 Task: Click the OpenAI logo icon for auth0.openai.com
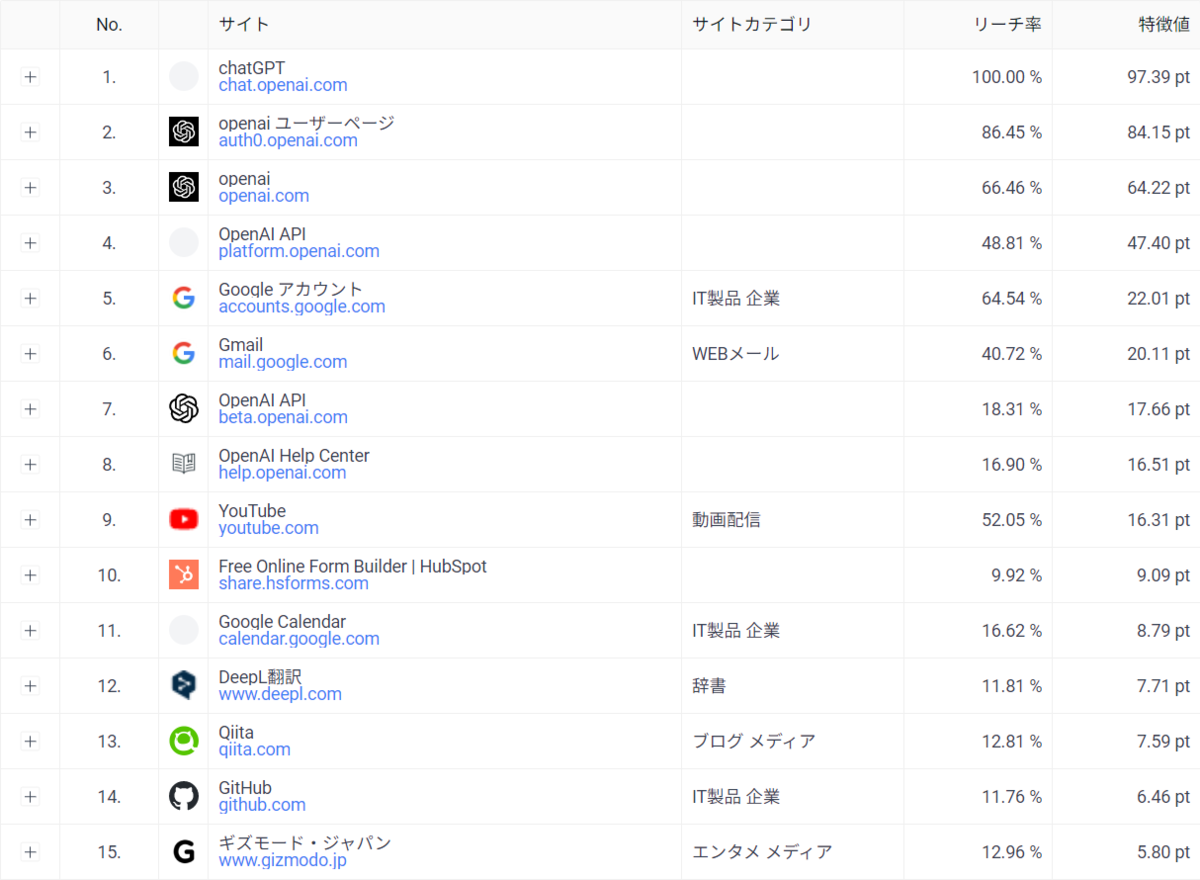click(184, 132)
